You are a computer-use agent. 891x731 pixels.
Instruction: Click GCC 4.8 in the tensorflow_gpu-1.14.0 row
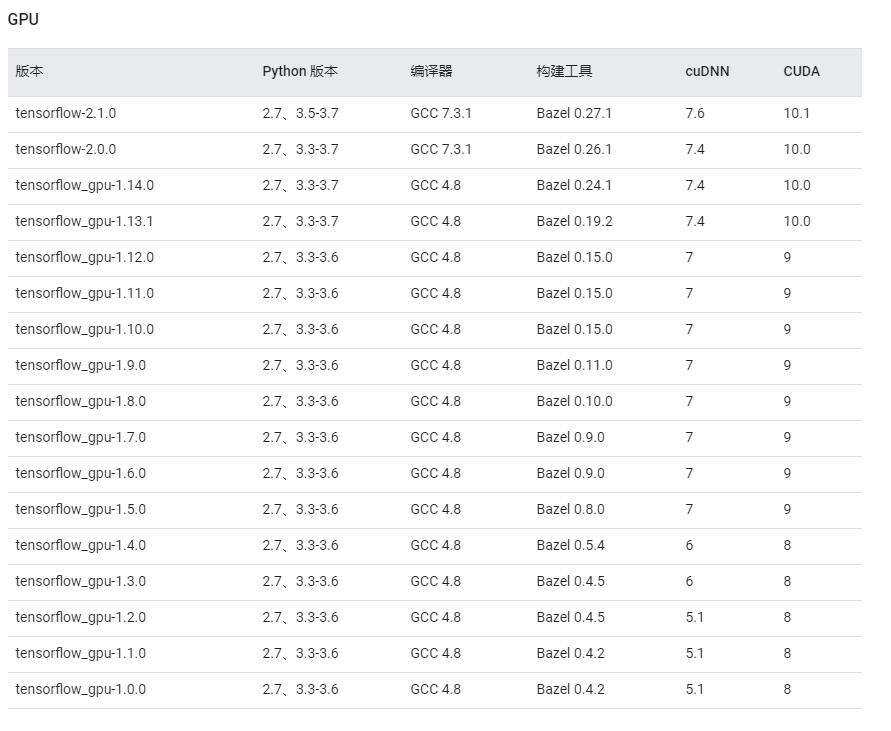pos(436,185)
